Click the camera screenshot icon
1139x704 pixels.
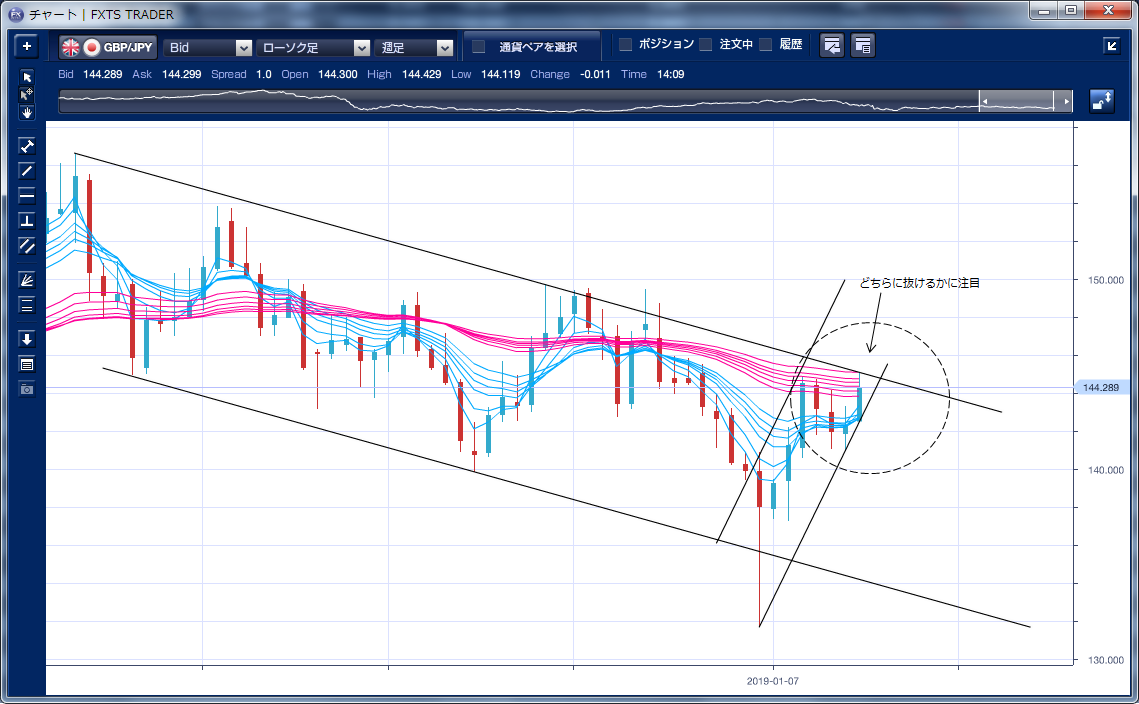[27, 388]
